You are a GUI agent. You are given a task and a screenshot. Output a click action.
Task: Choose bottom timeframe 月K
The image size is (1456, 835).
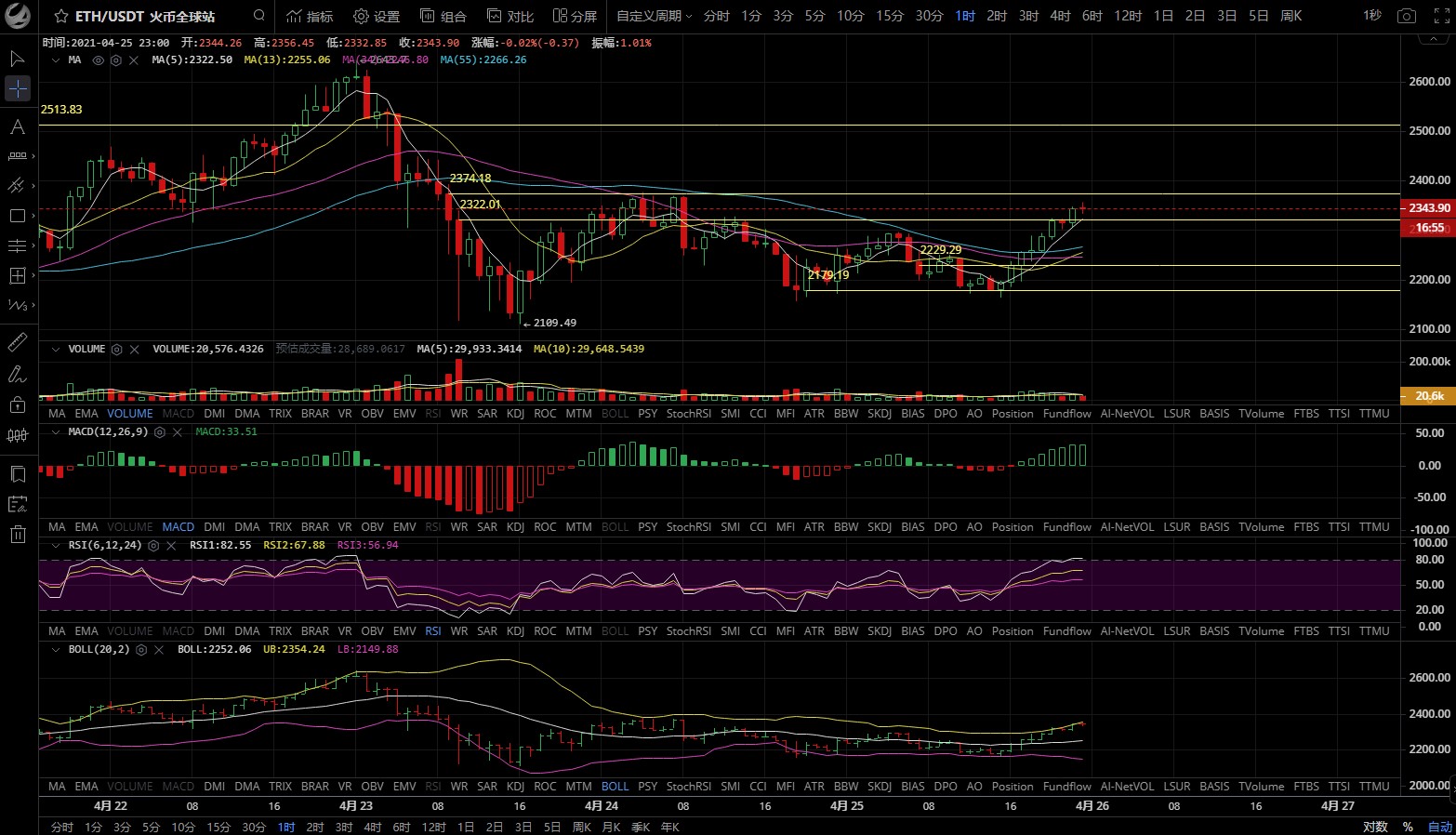[x=611, y=828]
